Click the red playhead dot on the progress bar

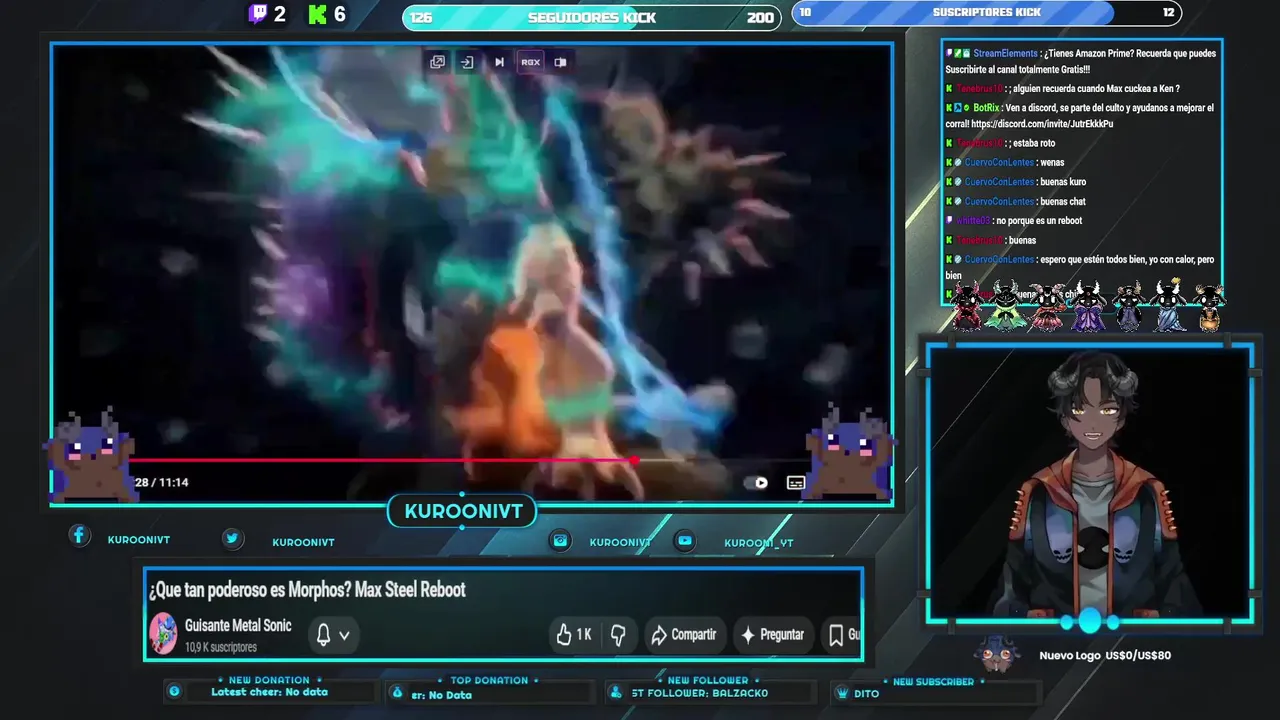(635, 460)
